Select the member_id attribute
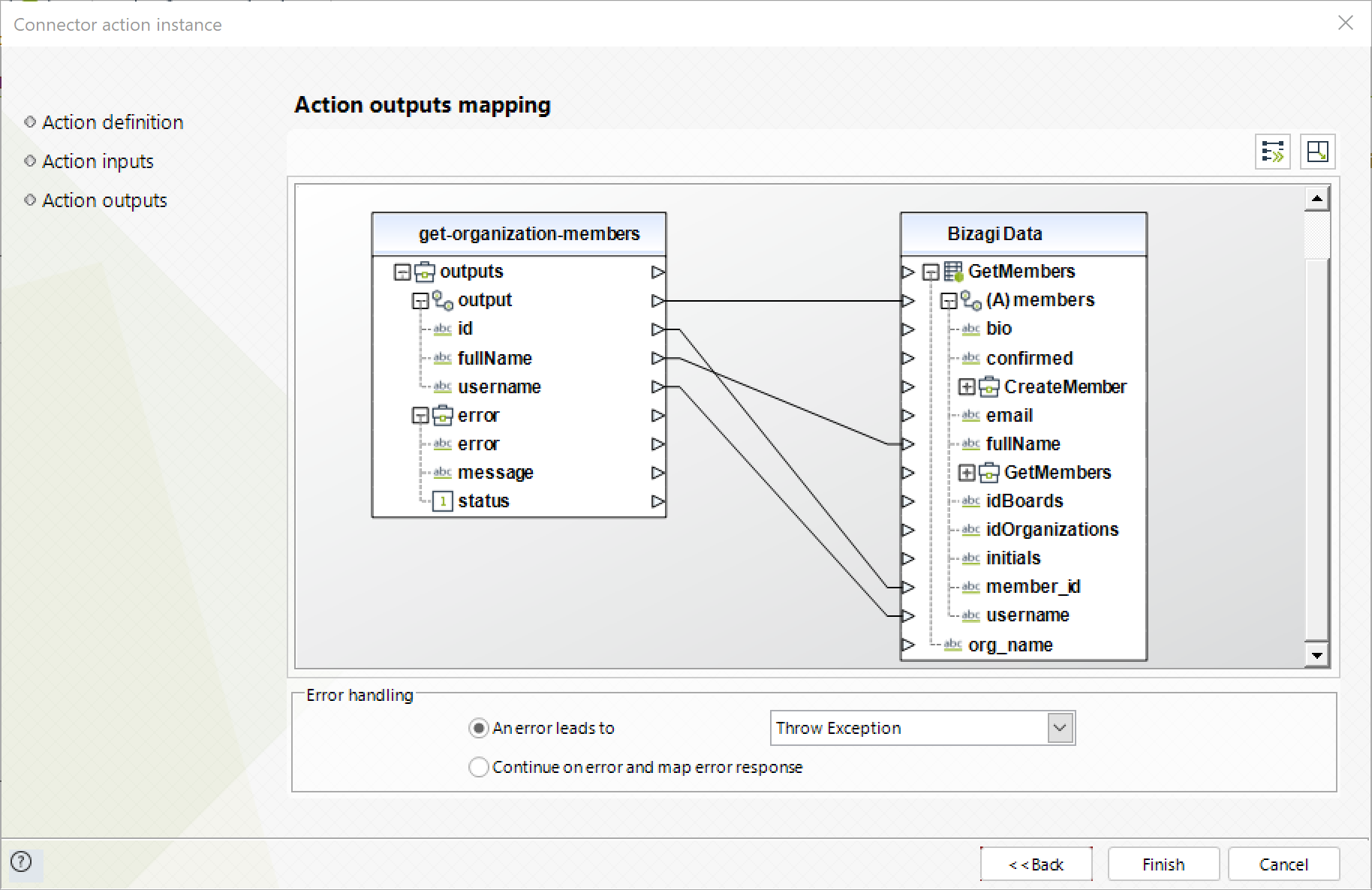Viewport: 1372px width, 890px height. click(1033, 587)
